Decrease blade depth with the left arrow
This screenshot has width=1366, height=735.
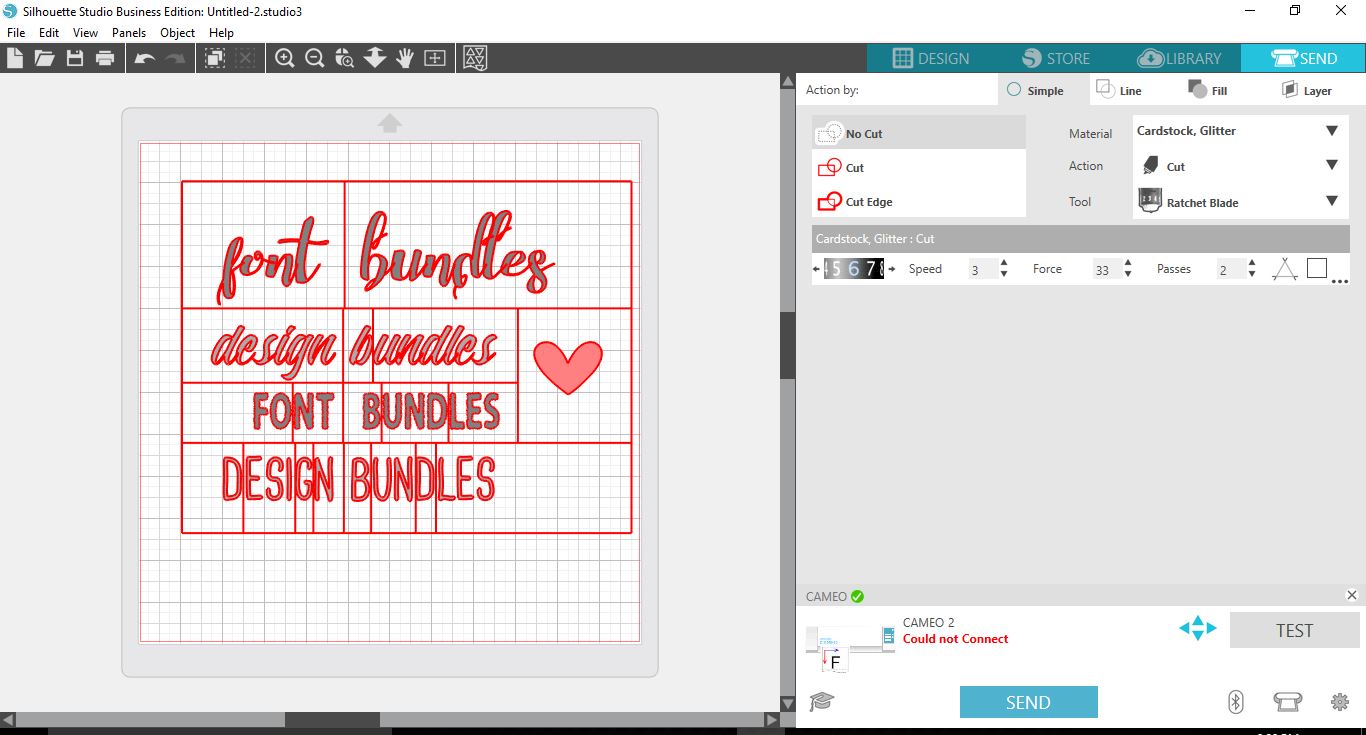pos(817,268)
